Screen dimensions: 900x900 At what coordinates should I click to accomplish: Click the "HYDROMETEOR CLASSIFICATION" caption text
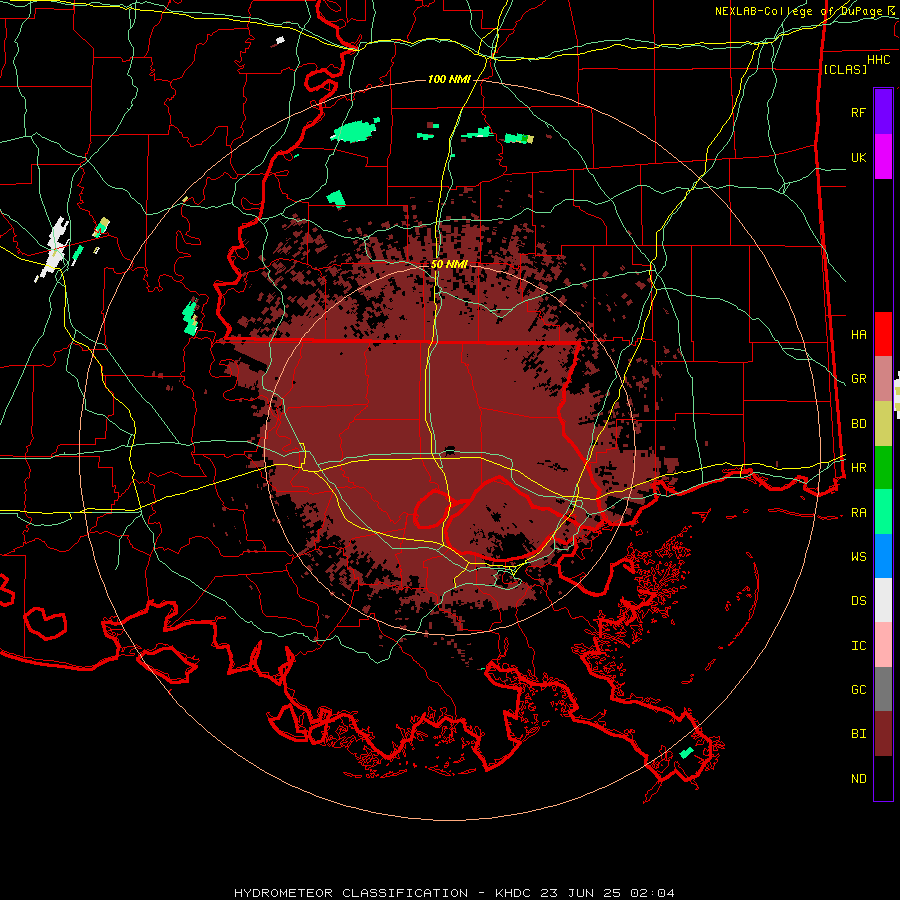point(351,893)
